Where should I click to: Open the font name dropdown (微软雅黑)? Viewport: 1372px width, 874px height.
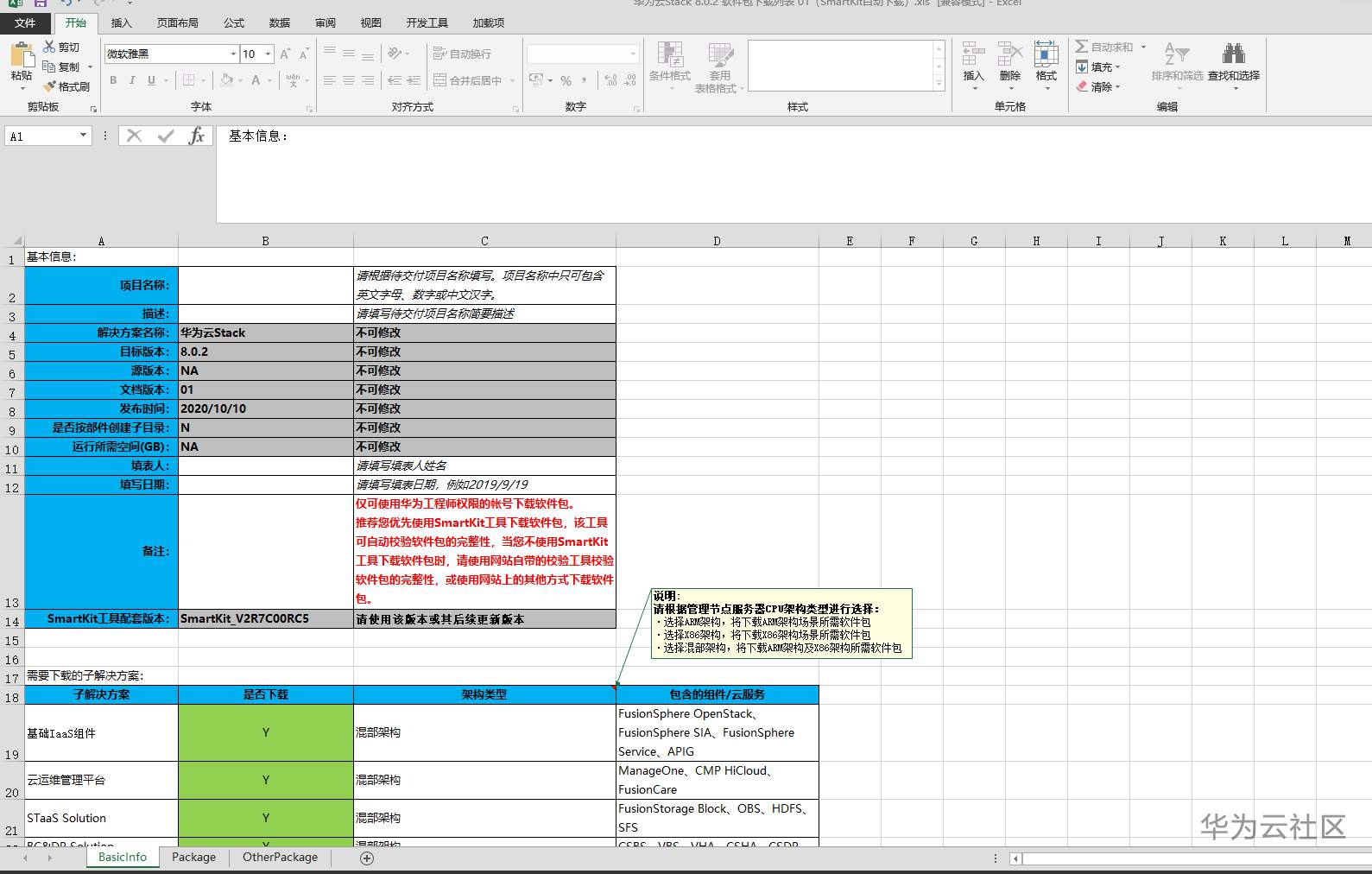pyautogui.click(x=233, y=54)
